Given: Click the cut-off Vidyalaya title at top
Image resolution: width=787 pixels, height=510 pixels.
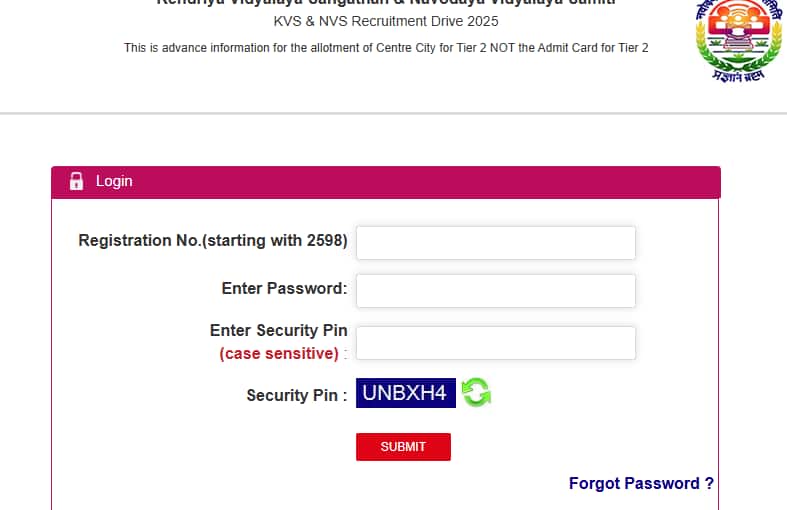Looking at the screenshot, I should (385, 4).
